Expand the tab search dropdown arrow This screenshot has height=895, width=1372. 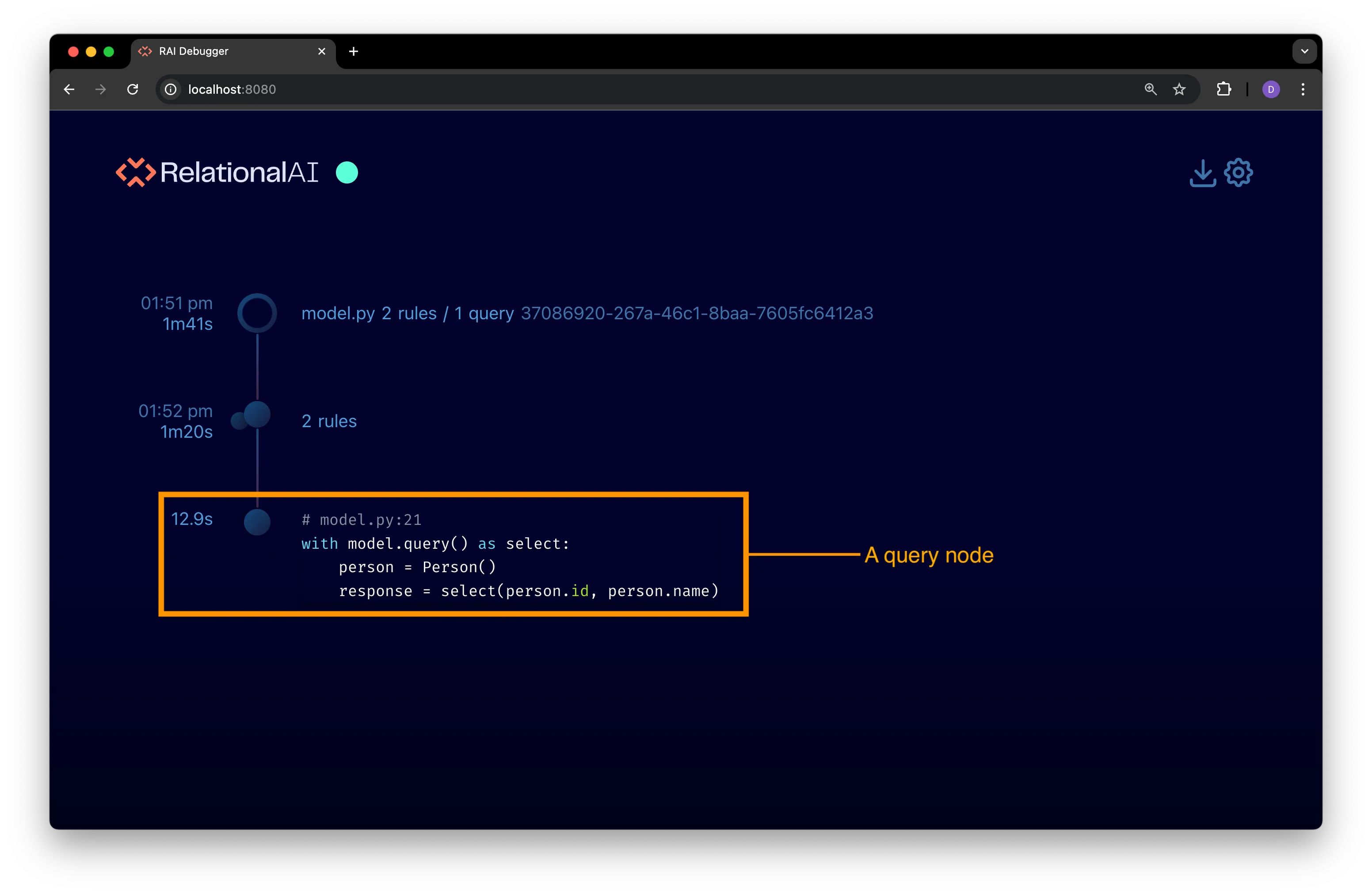tap(1304, 51)
